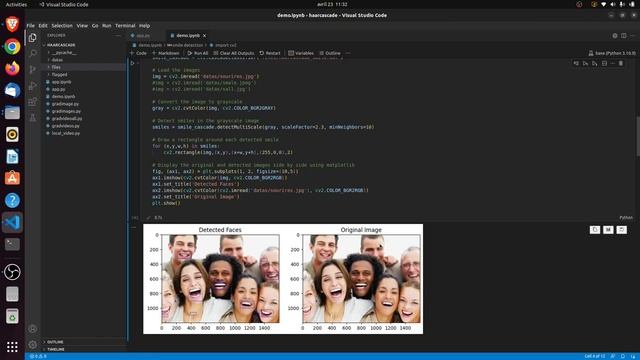Image resolution: width=640 pixels, height=360 pixels.
Task: Show Applications grid in the dock
Action: click(x=12, y=347)
